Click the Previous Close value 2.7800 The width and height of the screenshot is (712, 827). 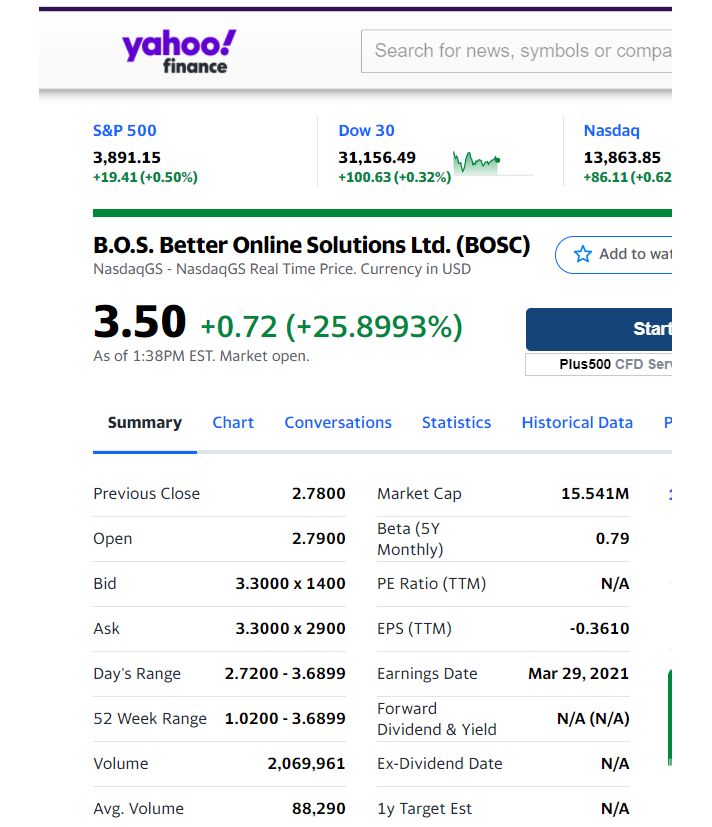click(x=319, y=494)
